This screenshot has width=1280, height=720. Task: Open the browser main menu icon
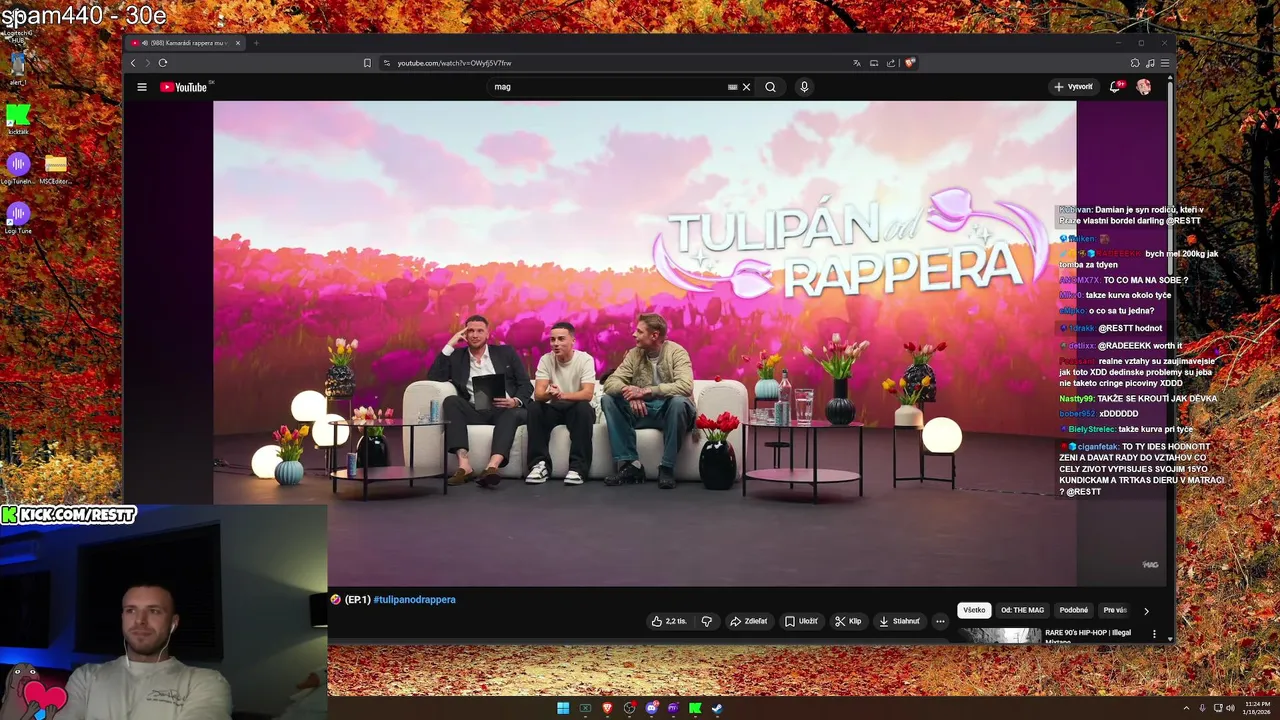point(1165,63)
